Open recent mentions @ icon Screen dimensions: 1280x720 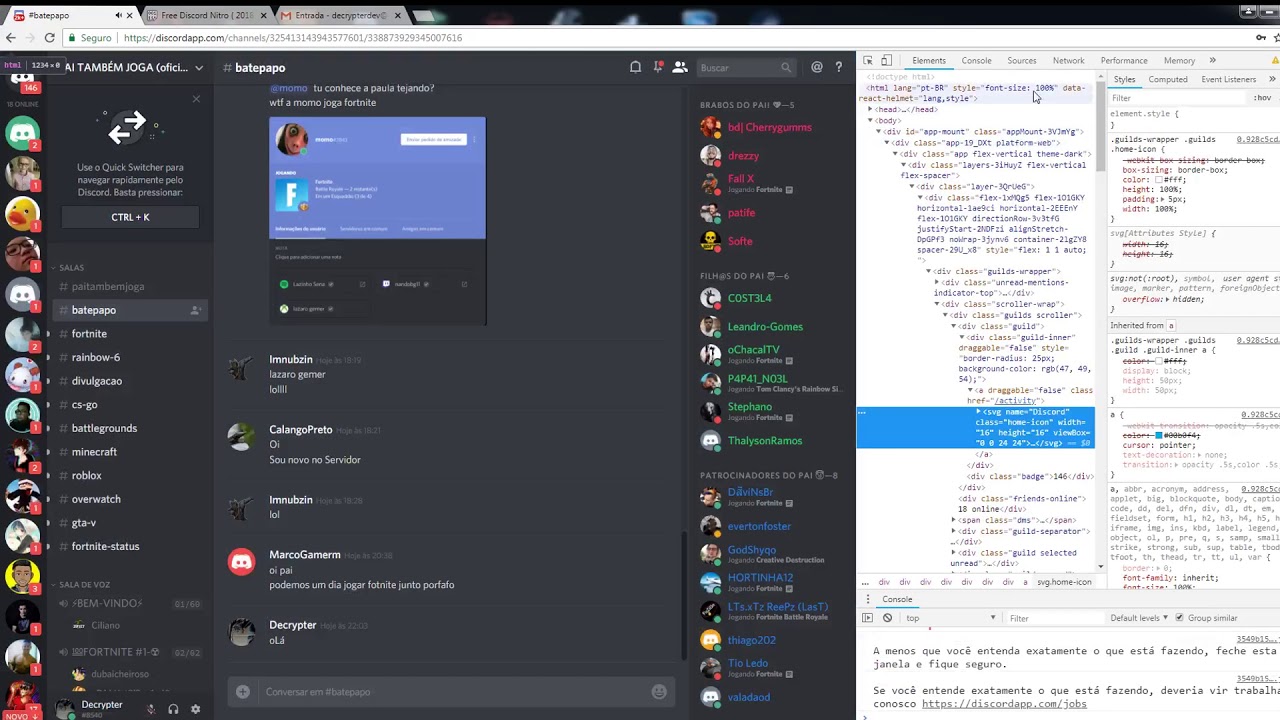click(x=817, y=67)
